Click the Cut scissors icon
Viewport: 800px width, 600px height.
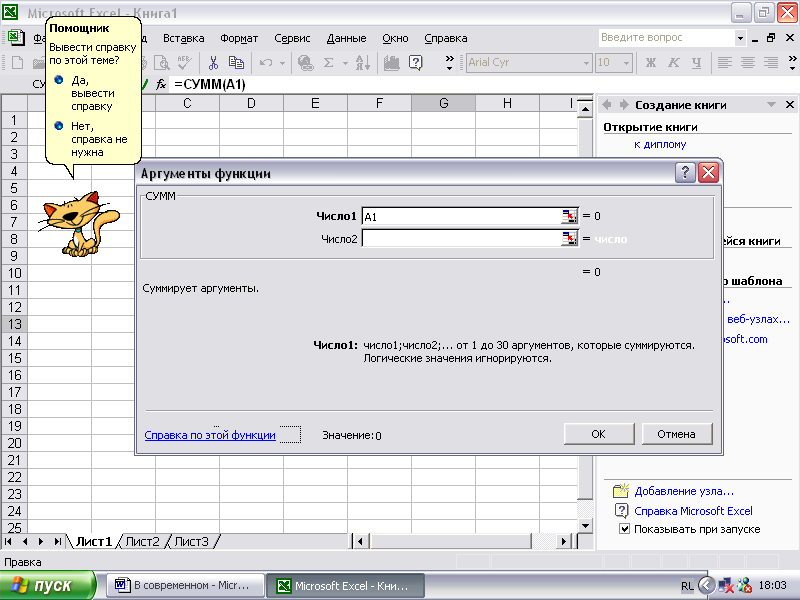(213, 63)
